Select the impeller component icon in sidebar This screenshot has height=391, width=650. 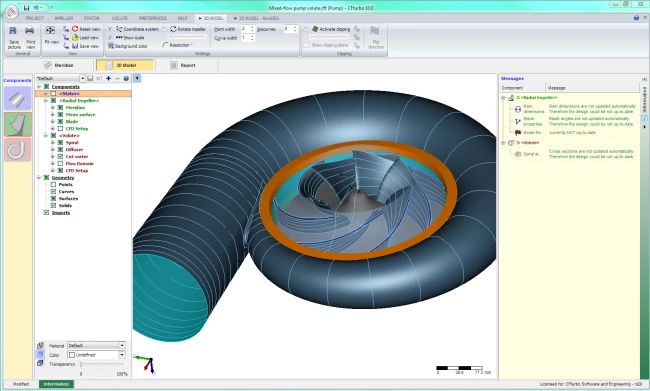click(x=17, y=124)
